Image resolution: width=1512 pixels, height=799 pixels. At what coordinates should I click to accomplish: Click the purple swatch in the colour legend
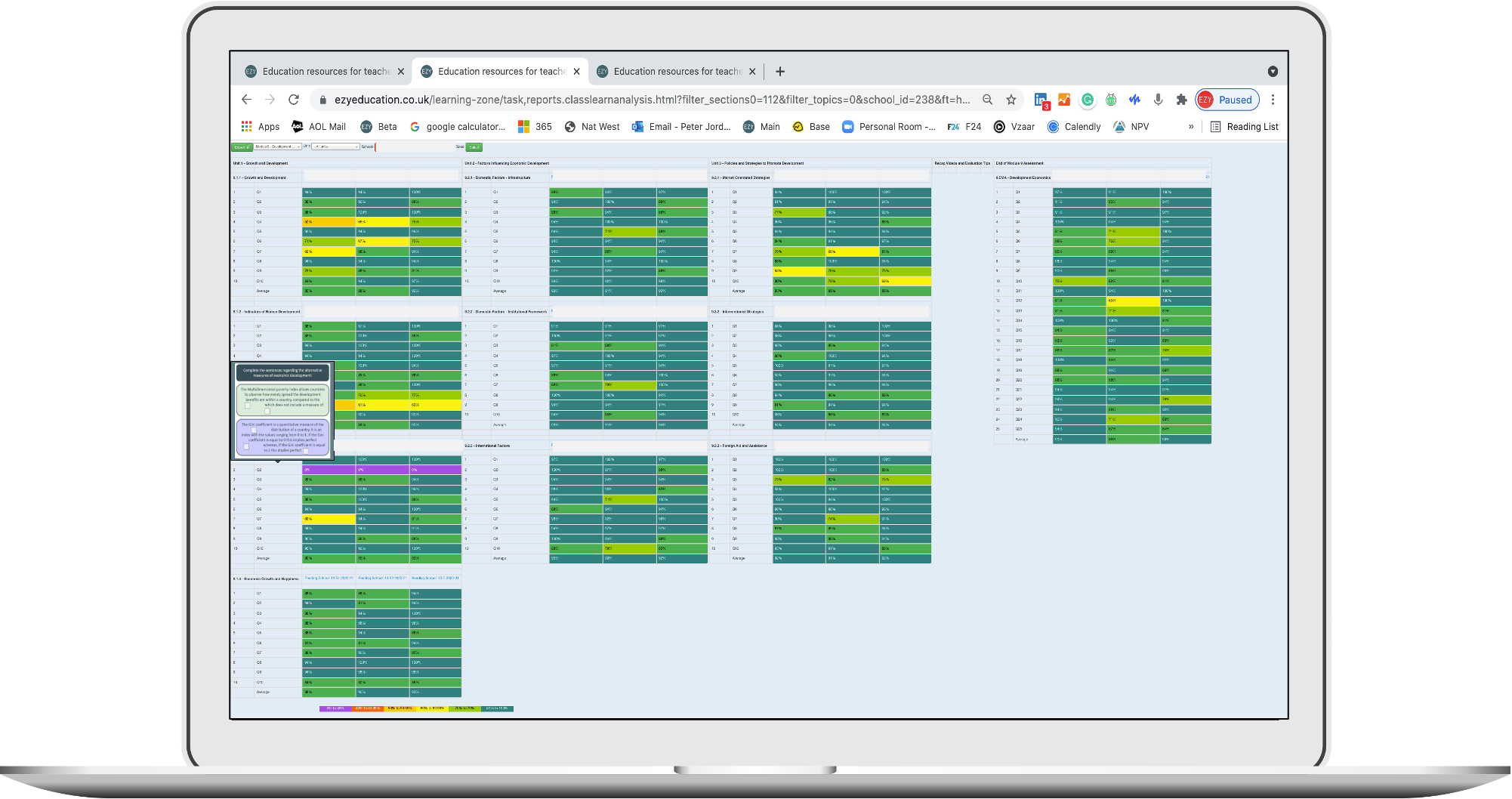click(x=335, y=708)
